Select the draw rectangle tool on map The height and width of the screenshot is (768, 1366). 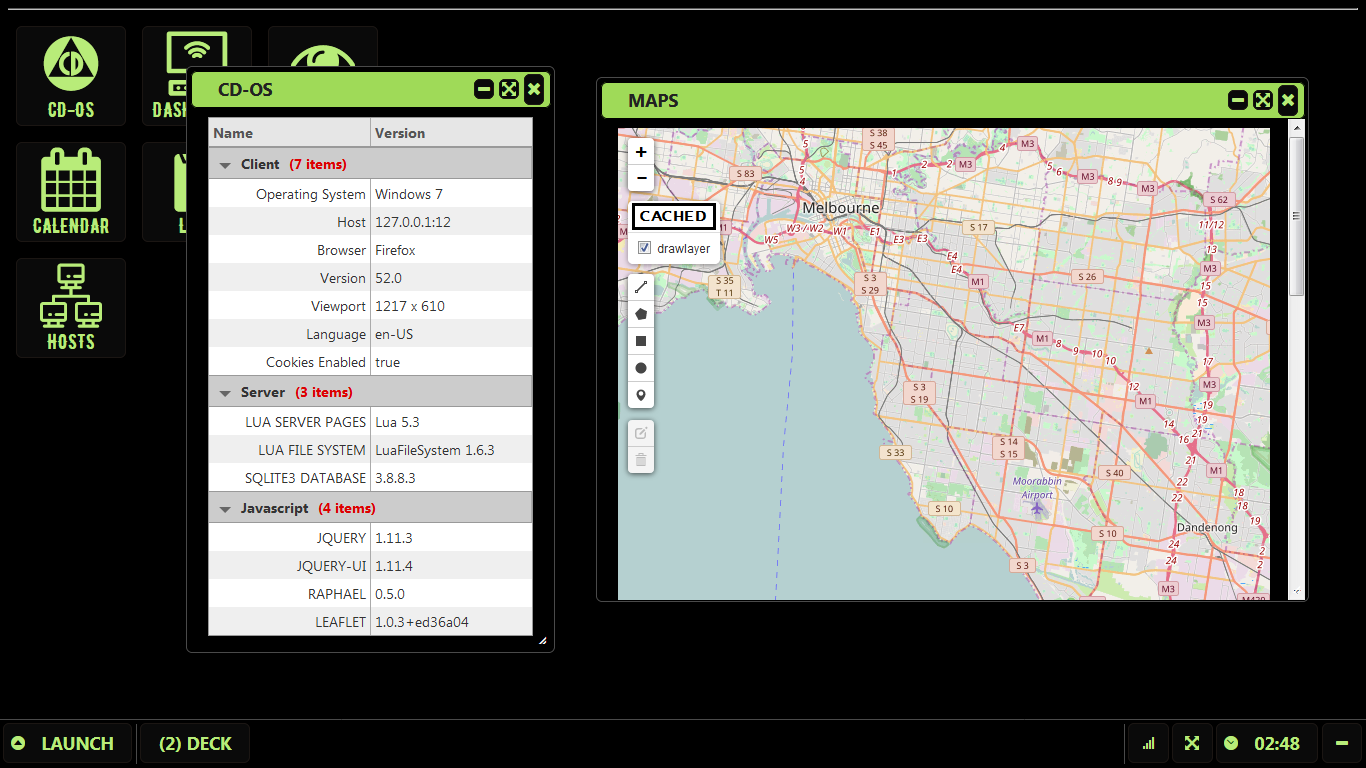641,341
